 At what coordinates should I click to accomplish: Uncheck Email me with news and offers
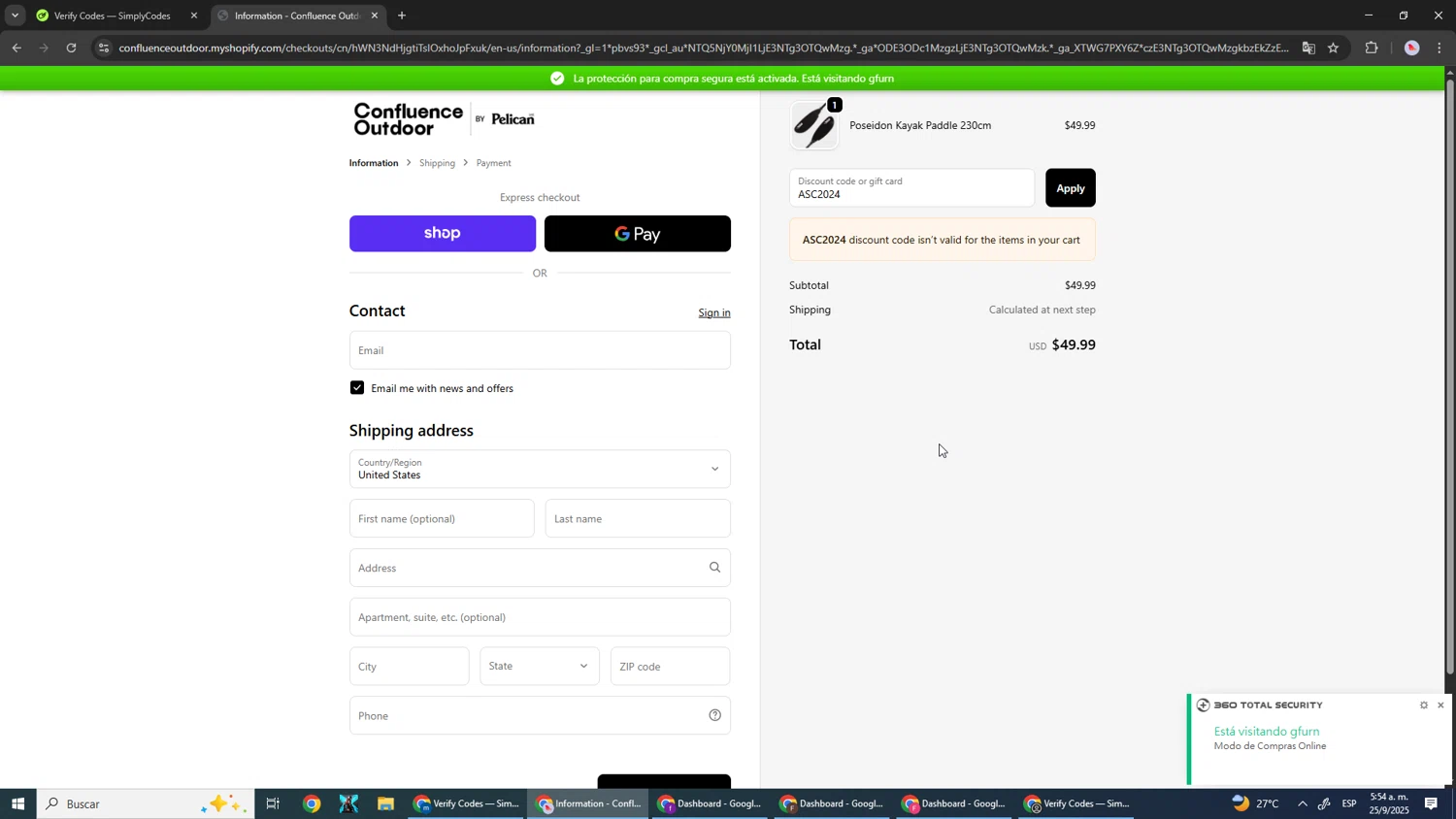point(357,388)
